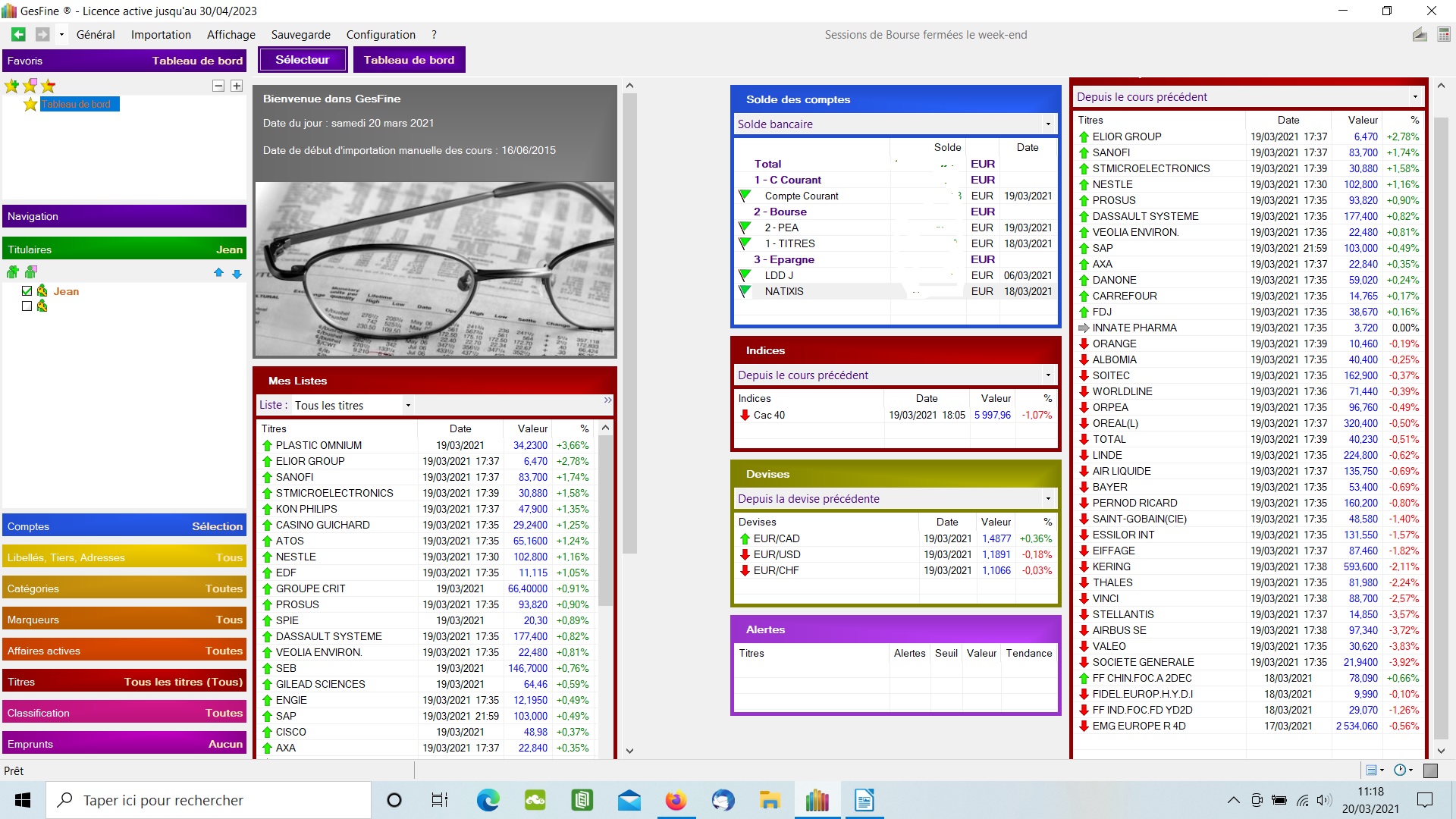Open GesFine app in Windows taskbar
This screenshot has width=1456, height=819.
click(817, 800)
